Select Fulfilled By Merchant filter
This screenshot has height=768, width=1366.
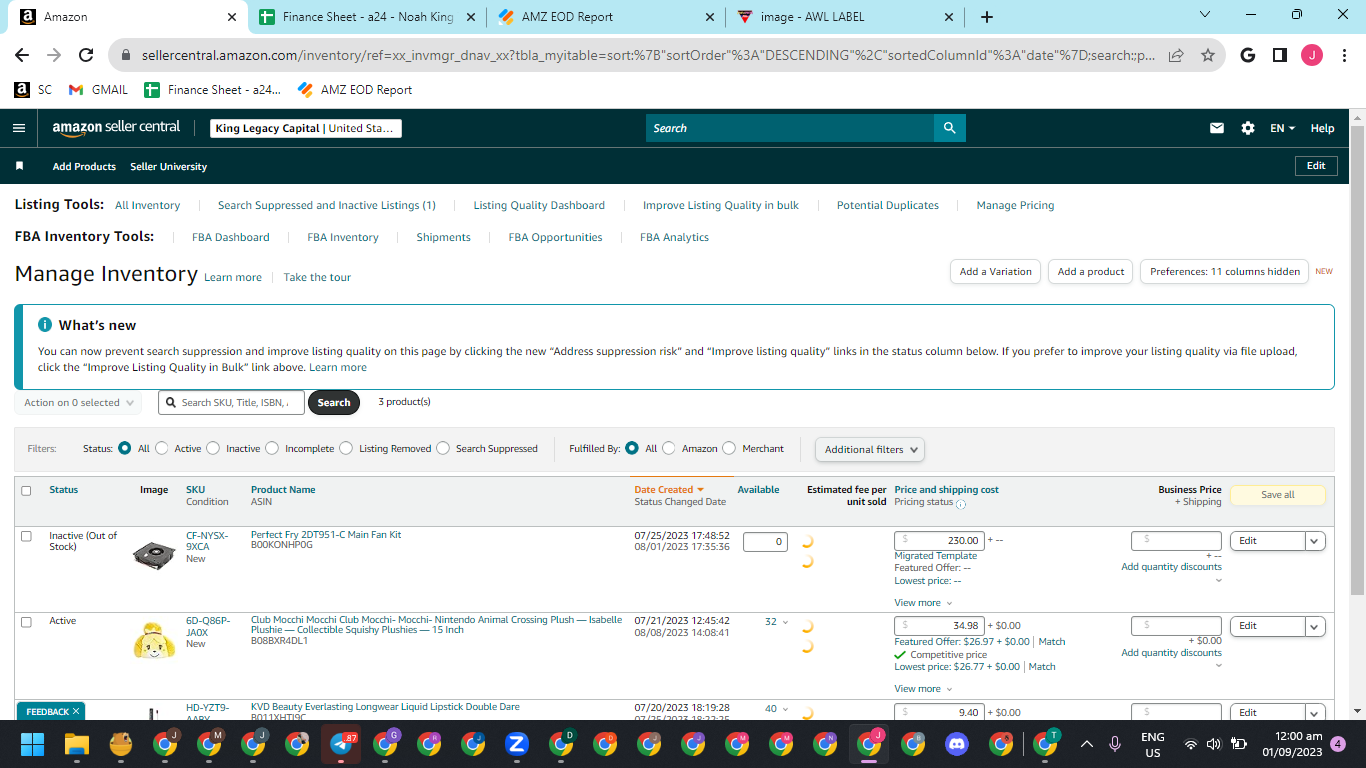click(x=729, y=449)
